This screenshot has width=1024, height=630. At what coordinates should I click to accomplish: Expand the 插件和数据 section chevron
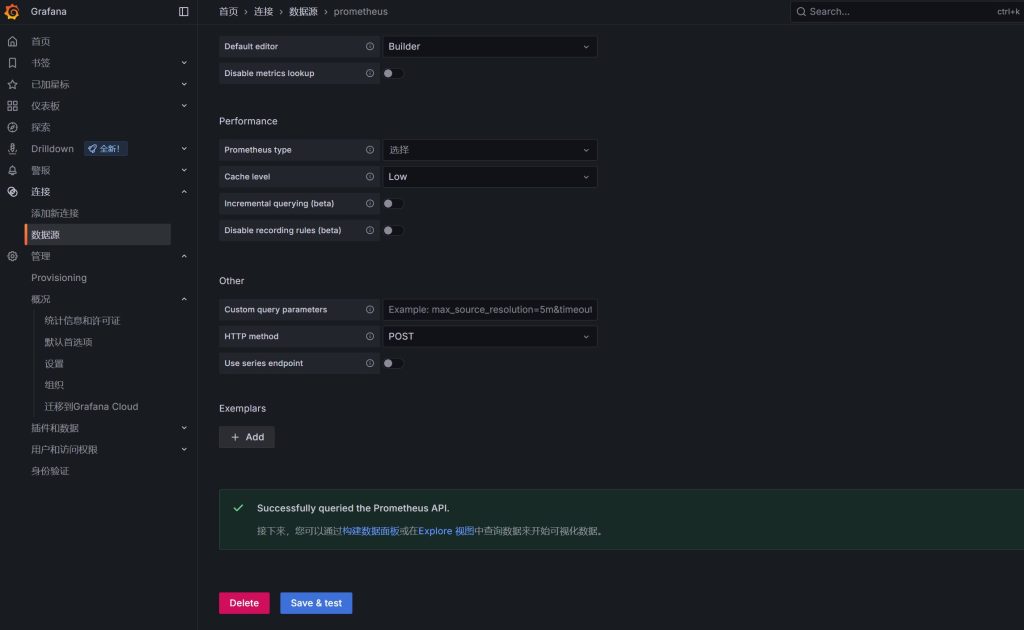point(184,428)
